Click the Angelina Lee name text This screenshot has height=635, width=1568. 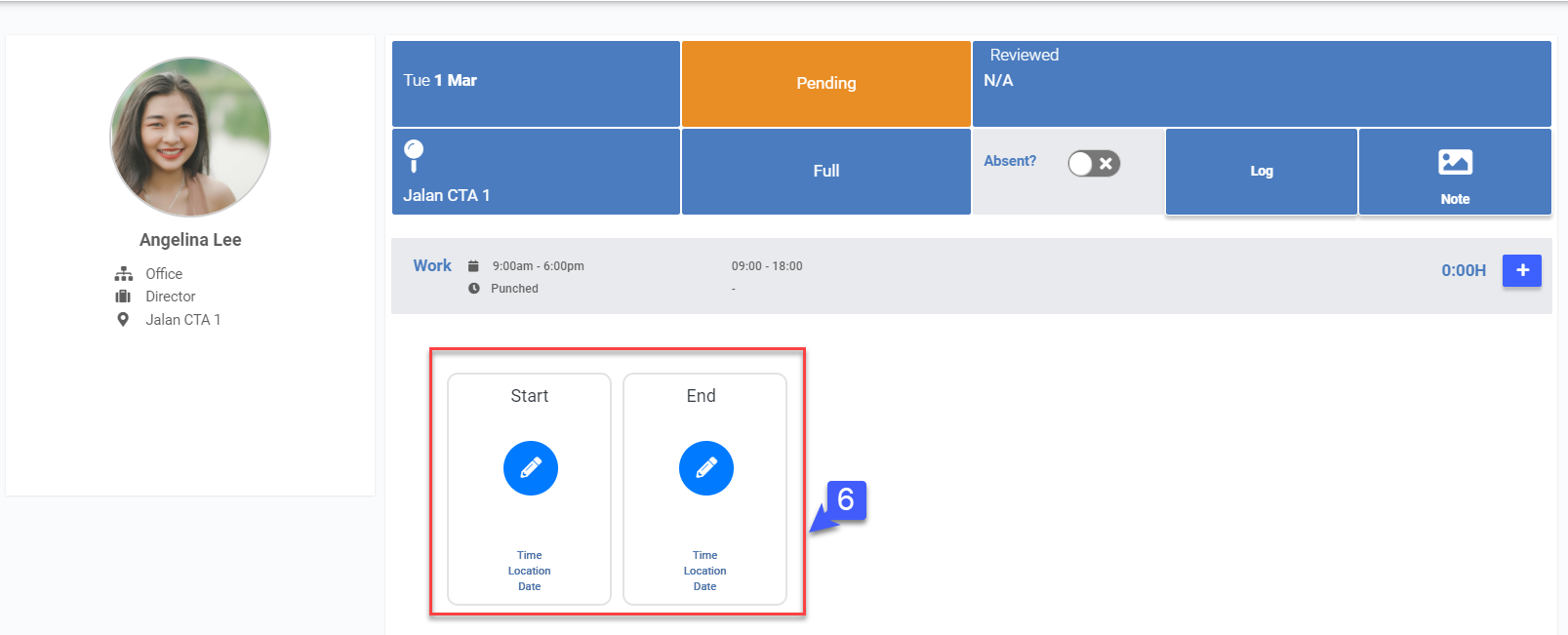190,240
